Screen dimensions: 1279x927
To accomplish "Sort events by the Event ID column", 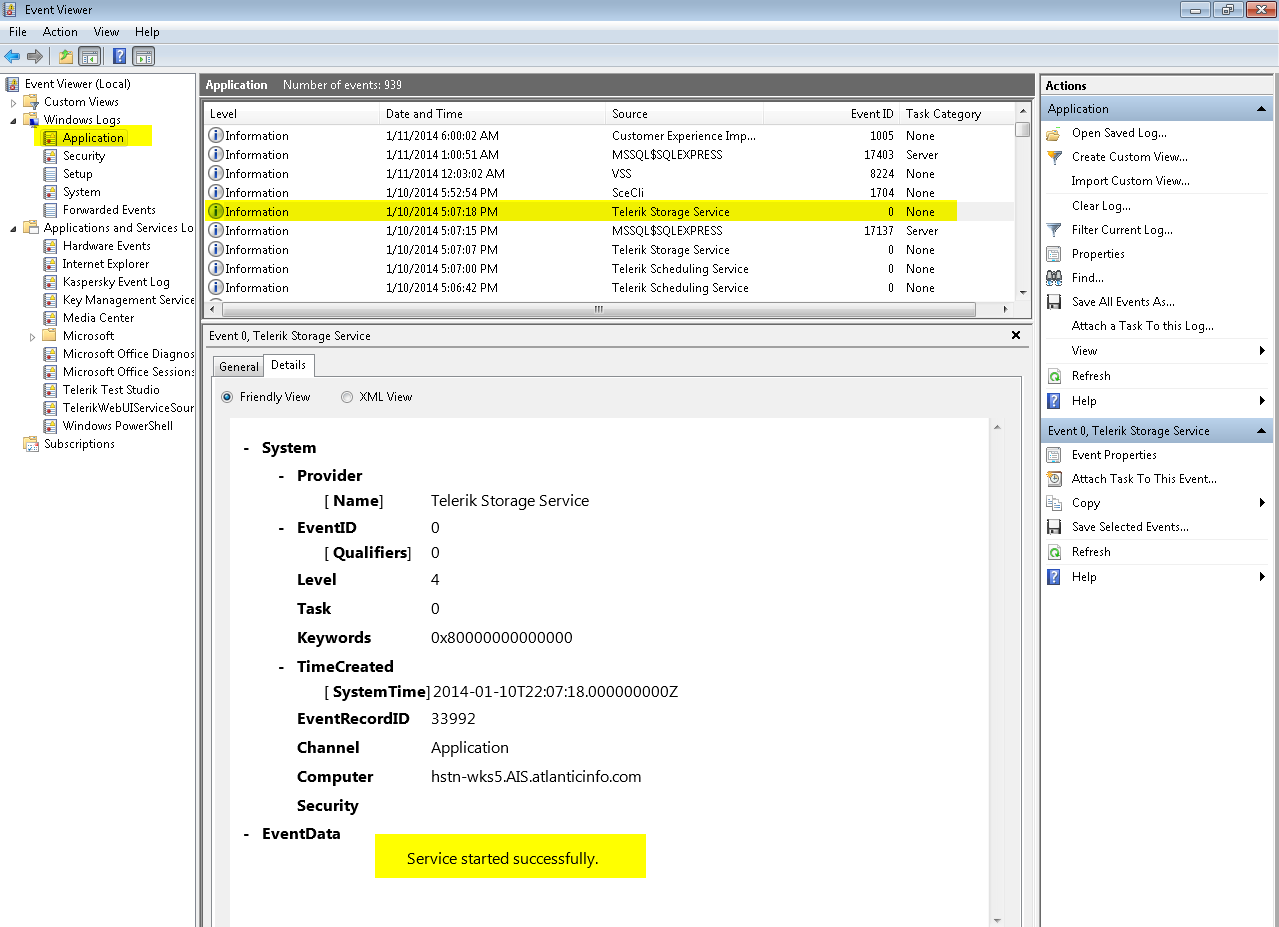I will point(831,114).
